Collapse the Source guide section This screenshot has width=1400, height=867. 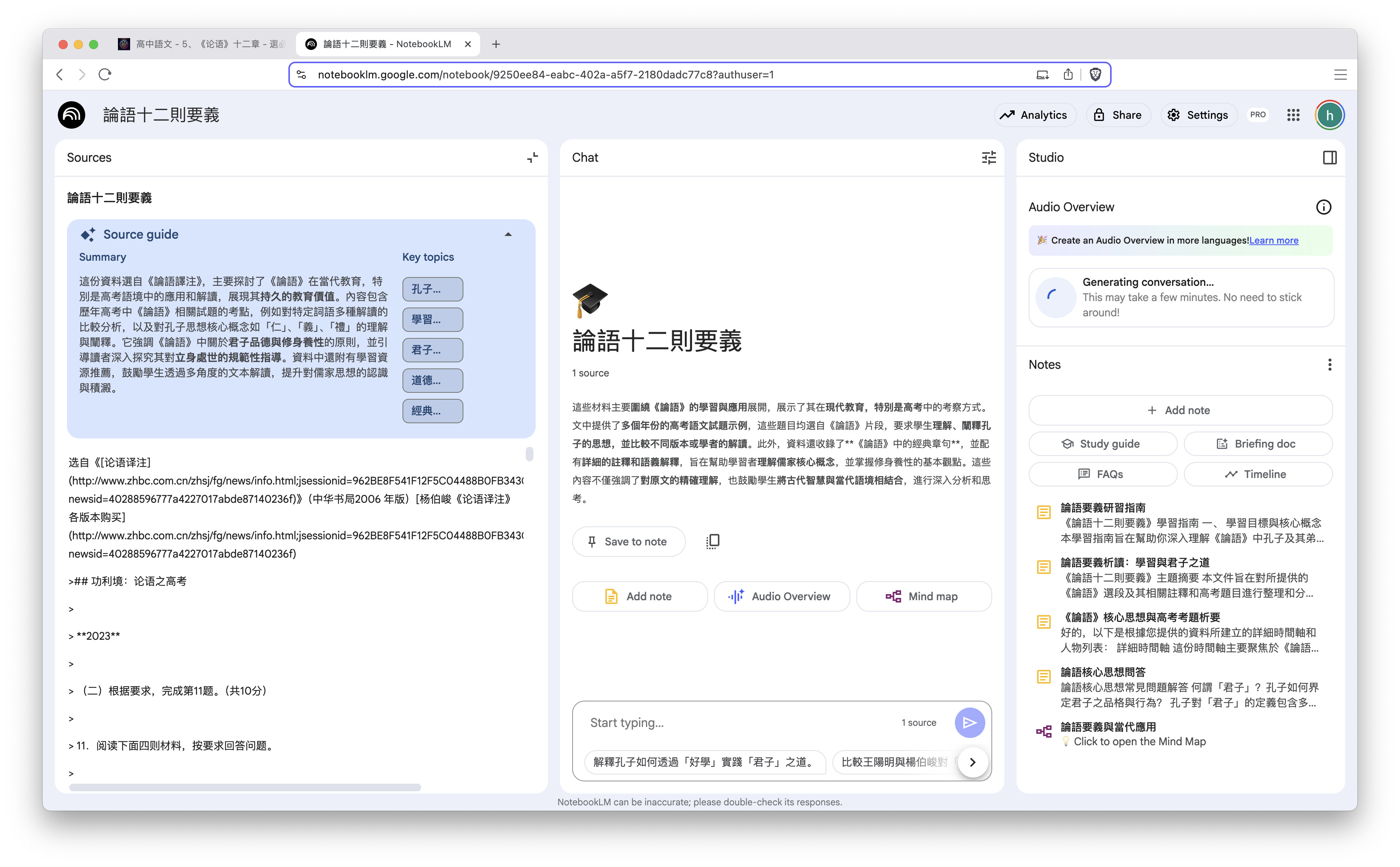click(x=508, y=234)
